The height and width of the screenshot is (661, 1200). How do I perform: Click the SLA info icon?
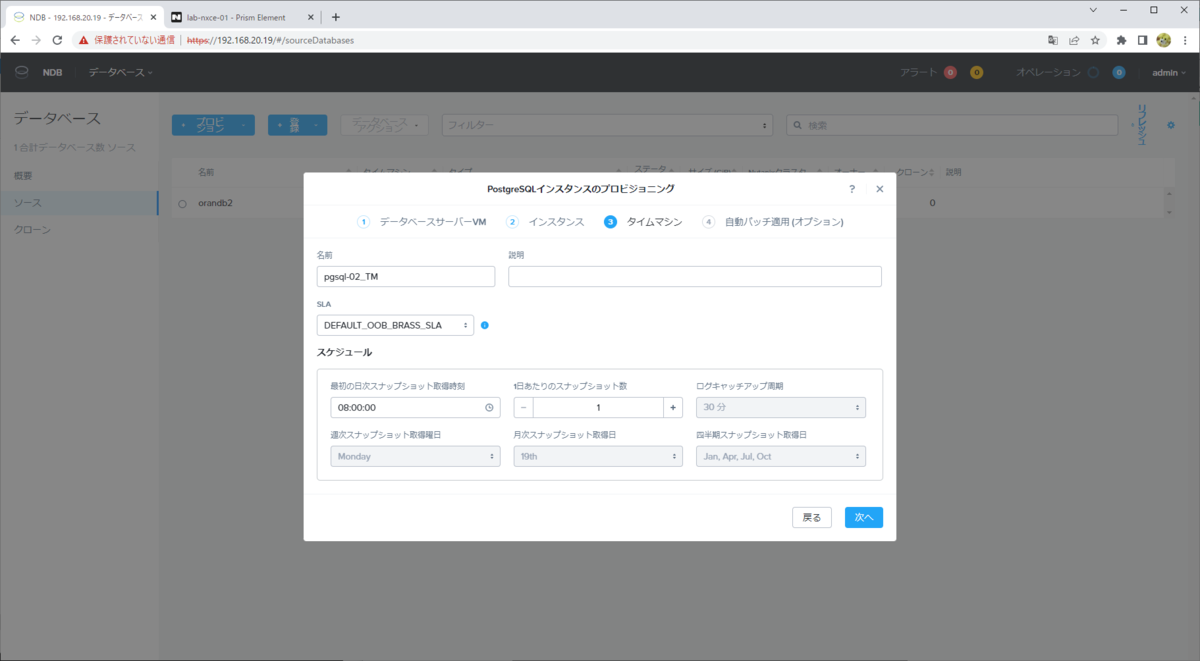point(485,325)
